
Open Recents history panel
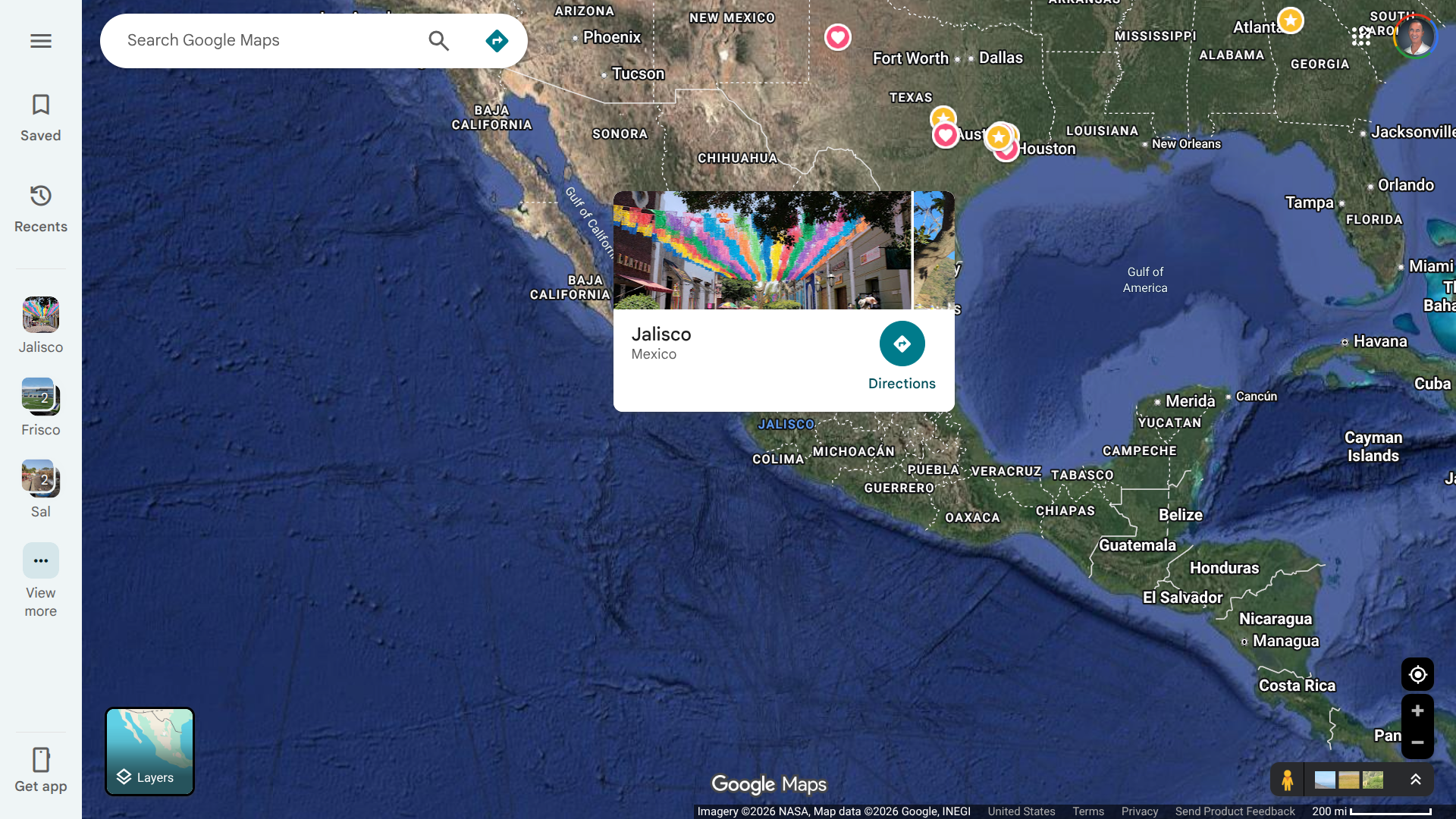coord(41,209)
